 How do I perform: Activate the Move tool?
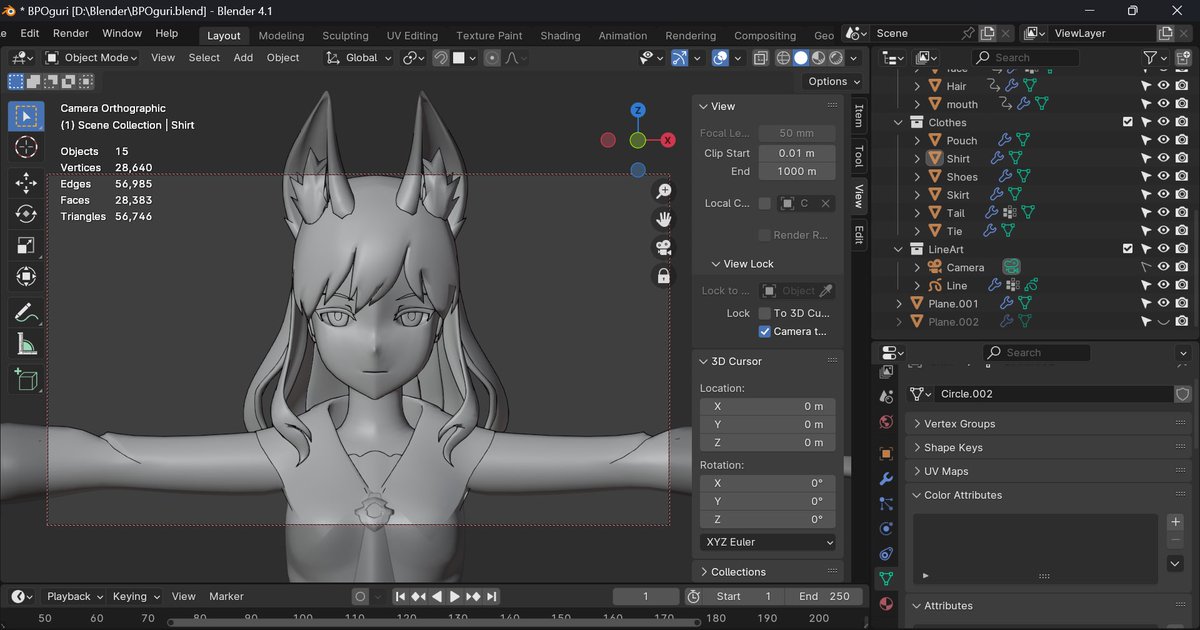click(x=26, y=182)
